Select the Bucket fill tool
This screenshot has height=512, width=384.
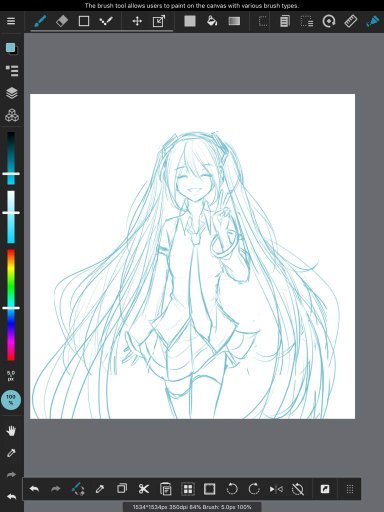(x=212, y=21)
